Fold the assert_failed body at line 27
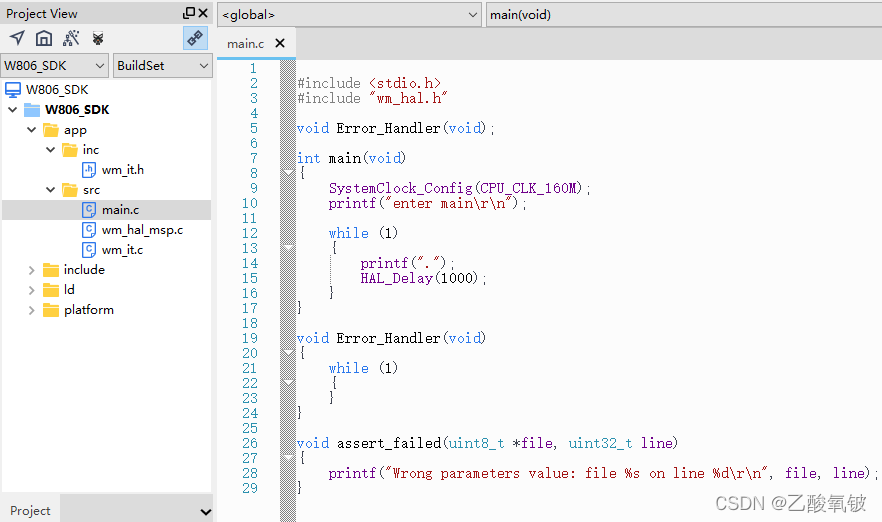The image size is (882, 522). 289,457
